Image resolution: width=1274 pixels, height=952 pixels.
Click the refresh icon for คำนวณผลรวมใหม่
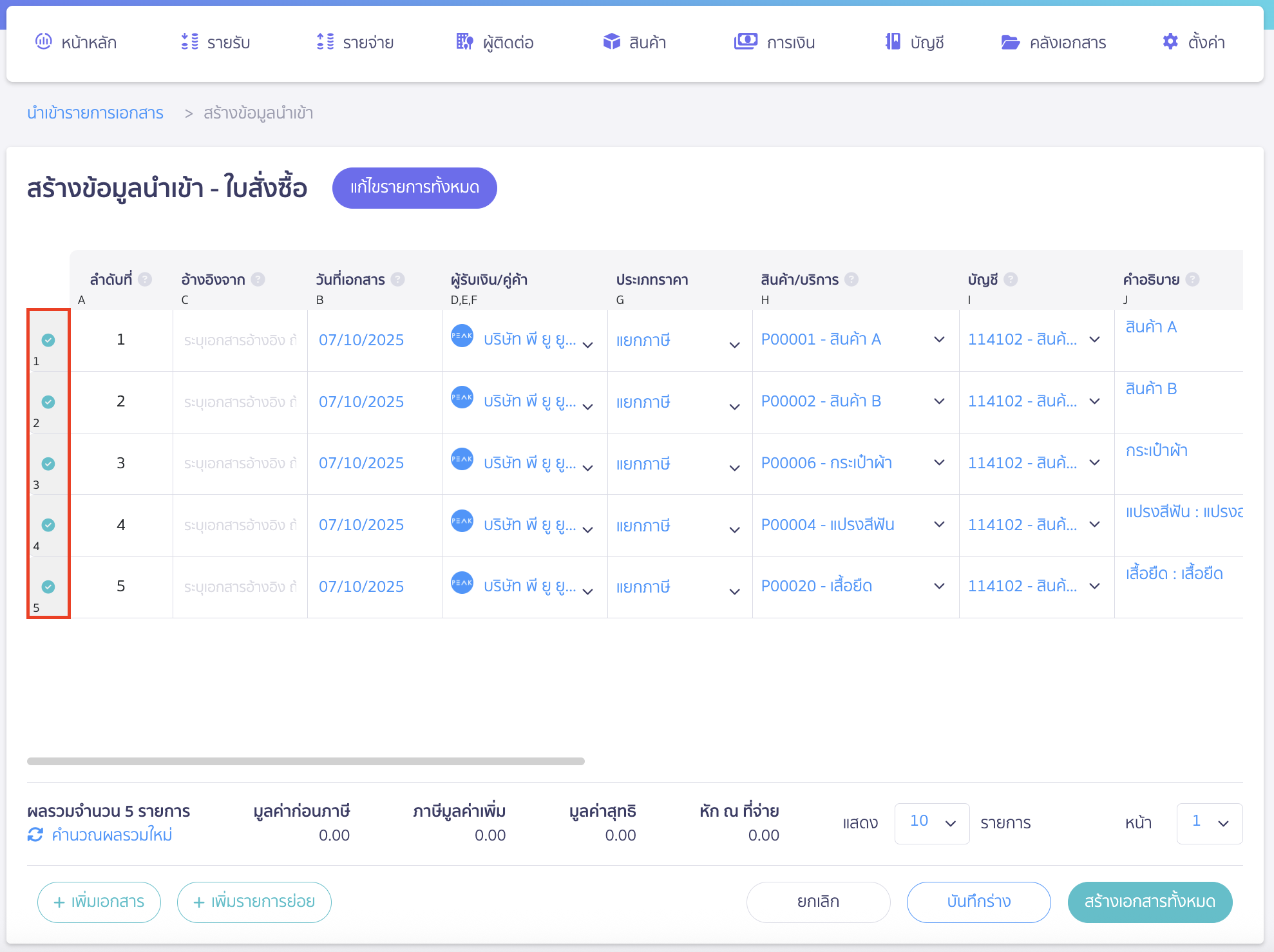(x=35, y=835)
